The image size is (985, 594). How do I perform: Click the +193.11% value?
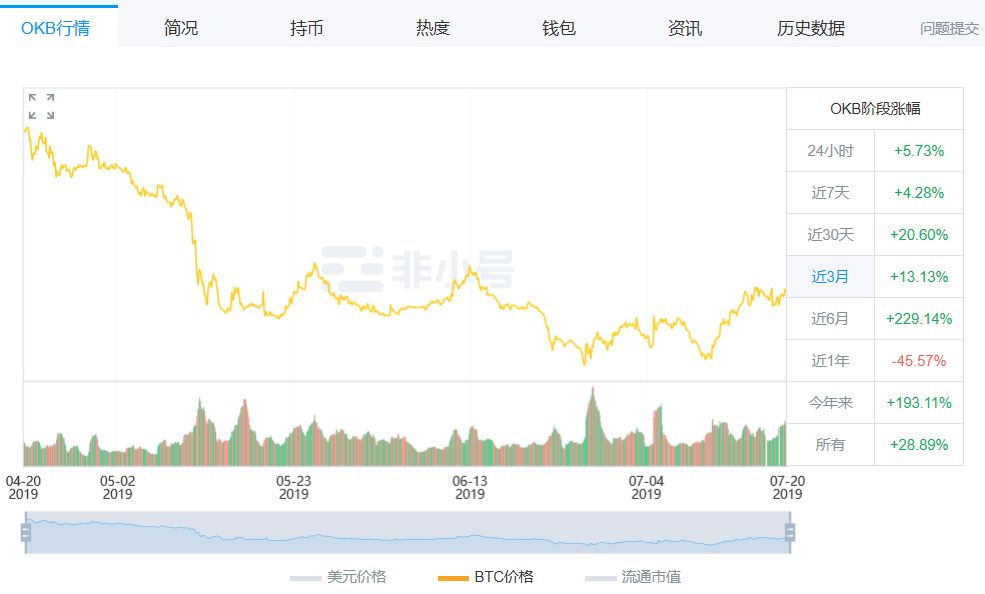coord(918,402)
